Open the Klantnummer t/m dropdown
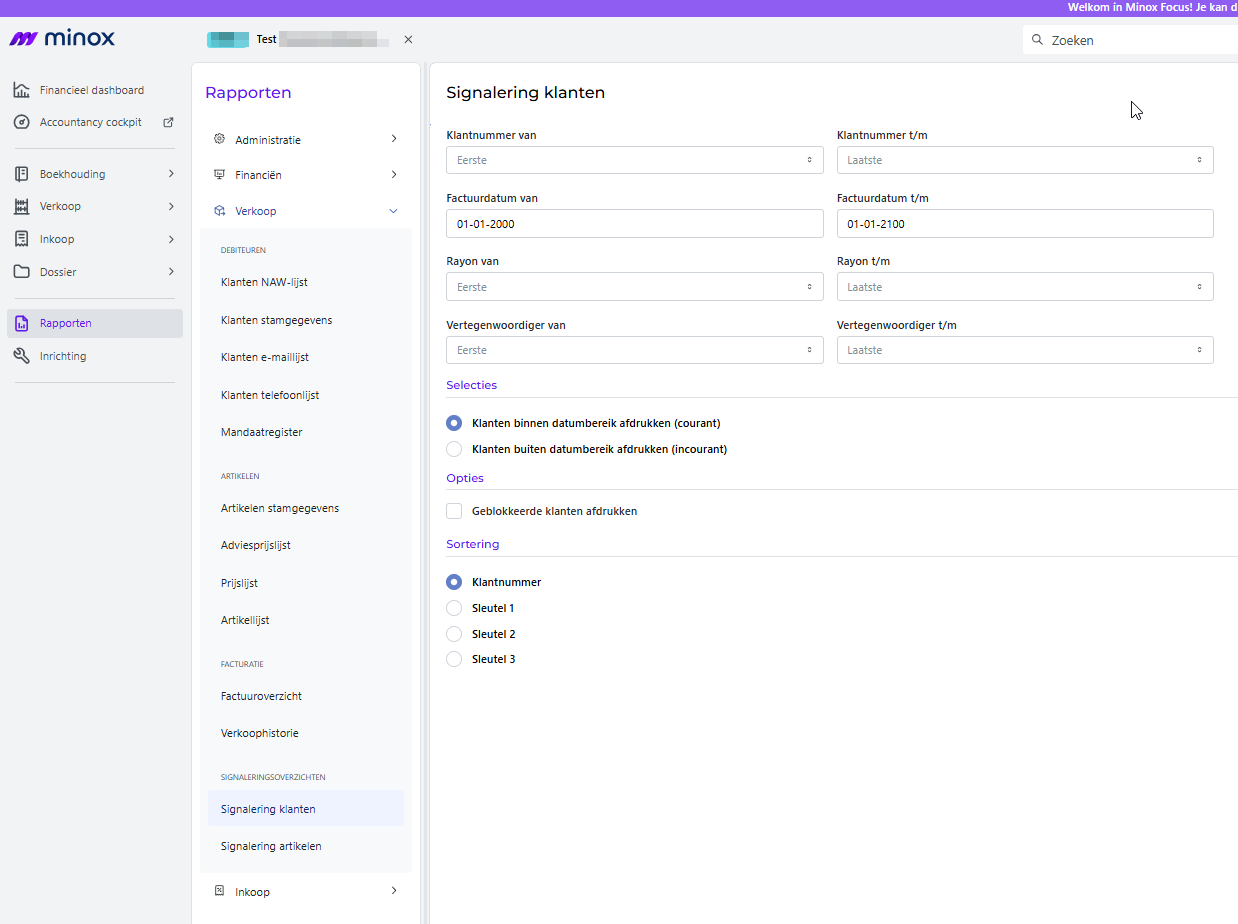This screenshot has height=924, width=1238. (1025, 160)
